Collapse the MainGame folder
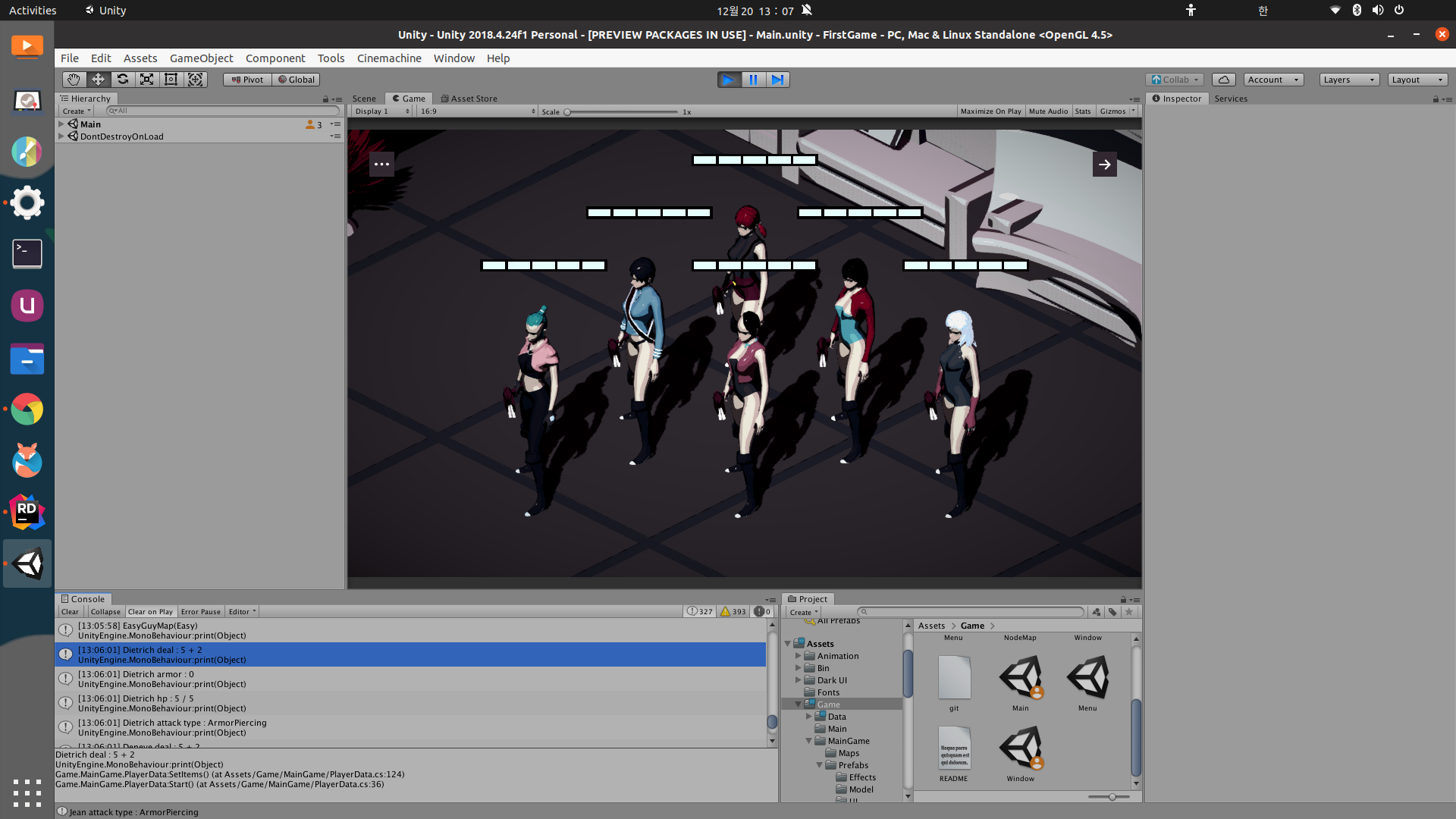Image resolution: width=1456 pixels, height=819 pixels. click(x=809, y=741)
